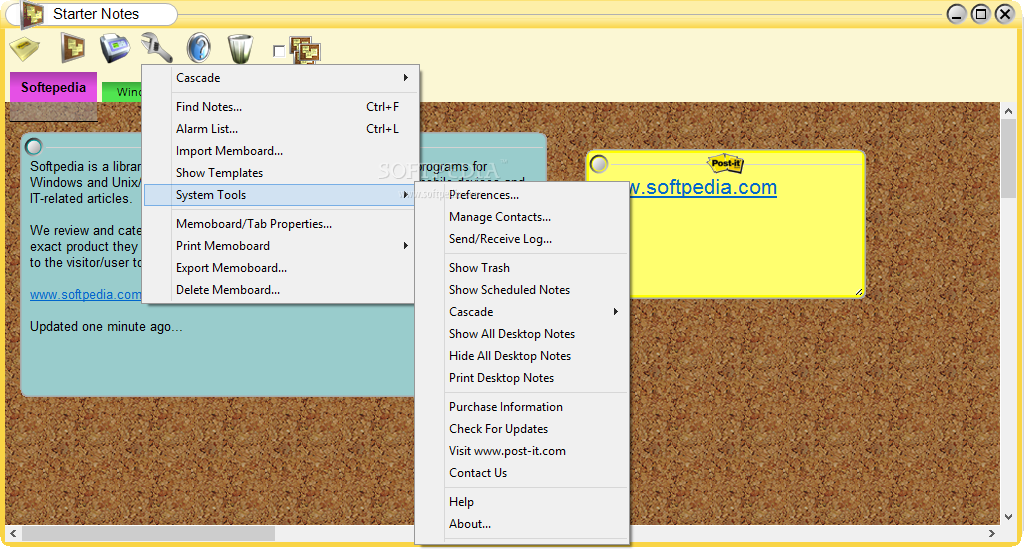The width and height of the screenshot is (1024, 549).
Task: Open Preferences... from submenu
Action: [522, 195]
